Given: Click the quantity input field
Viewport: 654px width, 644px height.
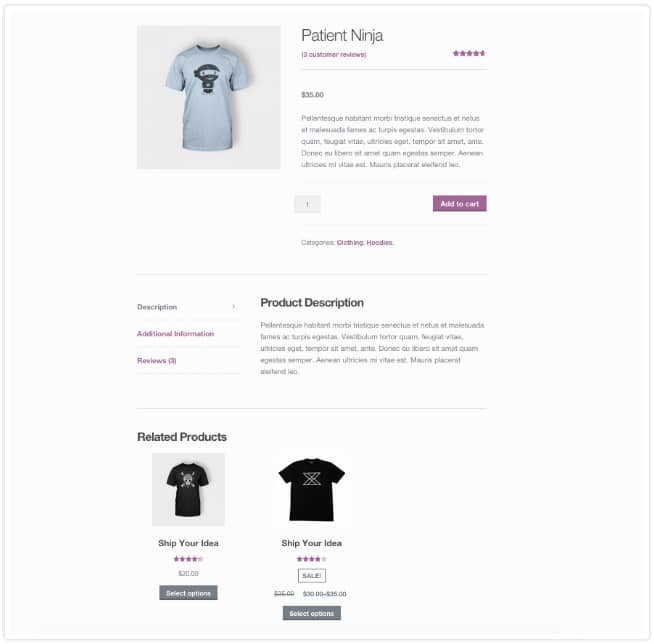Looking at the screenshot, I should [307, 204].
